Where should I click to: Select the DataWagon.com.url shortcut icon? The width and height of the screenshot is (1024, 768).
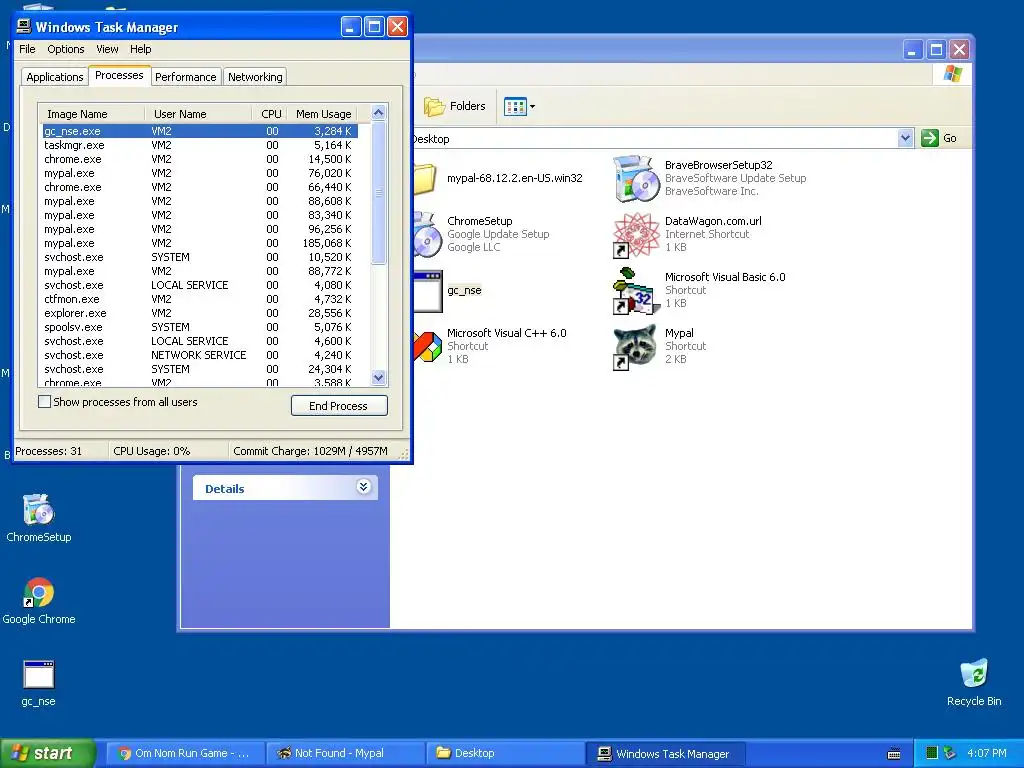coord(635,234)
